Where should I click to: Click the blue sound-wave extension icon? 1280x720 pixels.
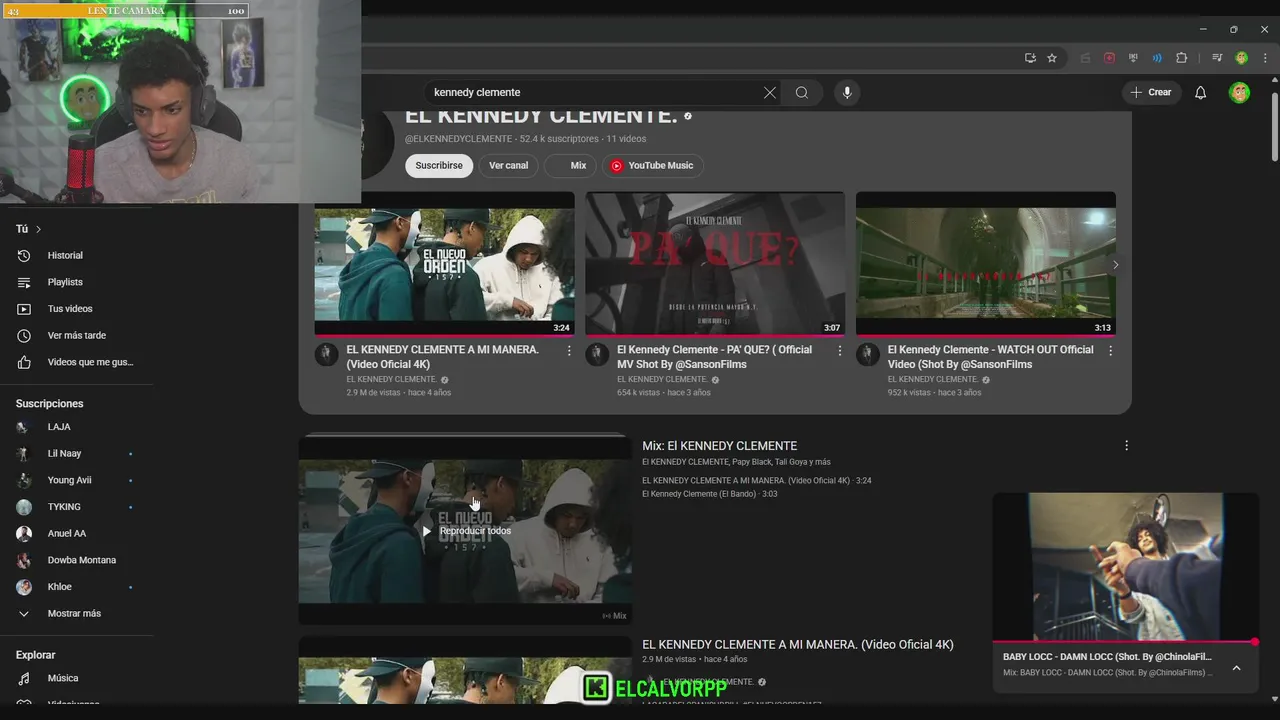pos(1157,58)
